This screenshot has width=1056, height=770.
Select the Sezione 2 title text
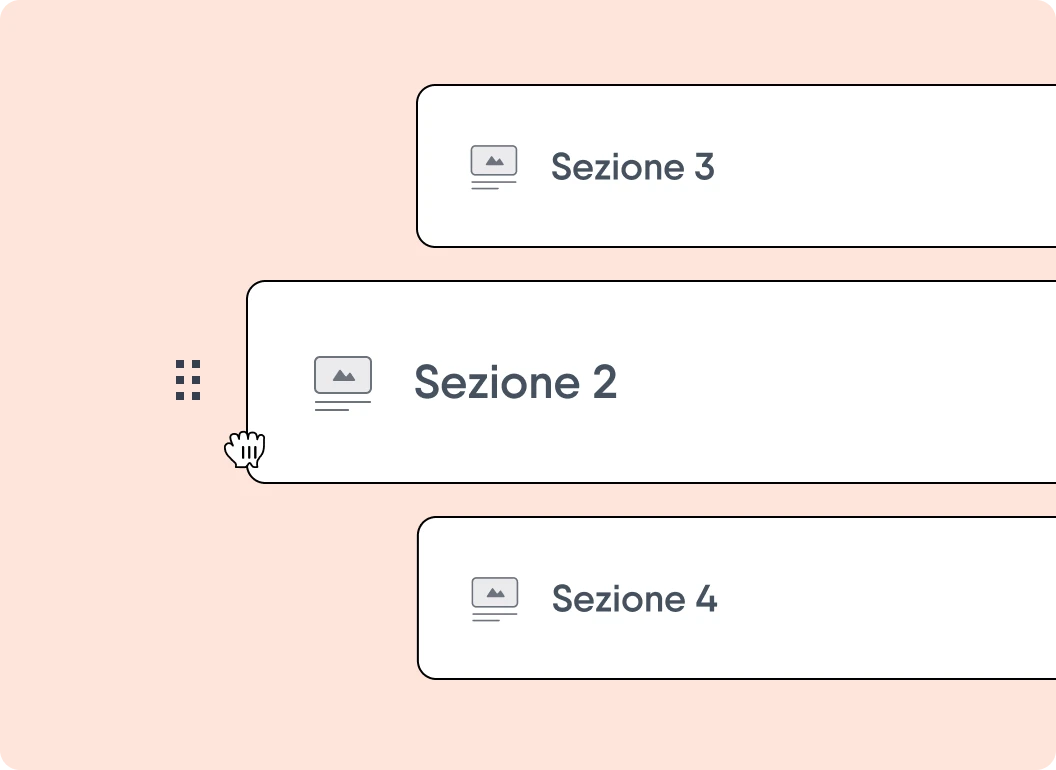click(515, 382)
